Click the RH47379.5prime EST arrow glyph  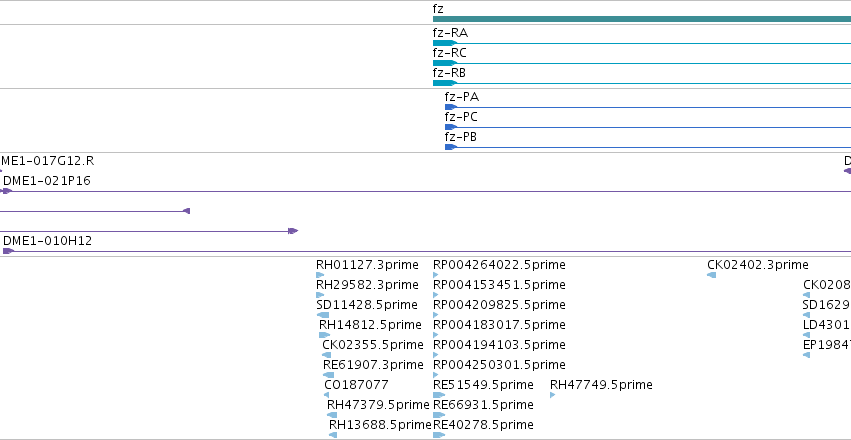(x=332, y=415)
